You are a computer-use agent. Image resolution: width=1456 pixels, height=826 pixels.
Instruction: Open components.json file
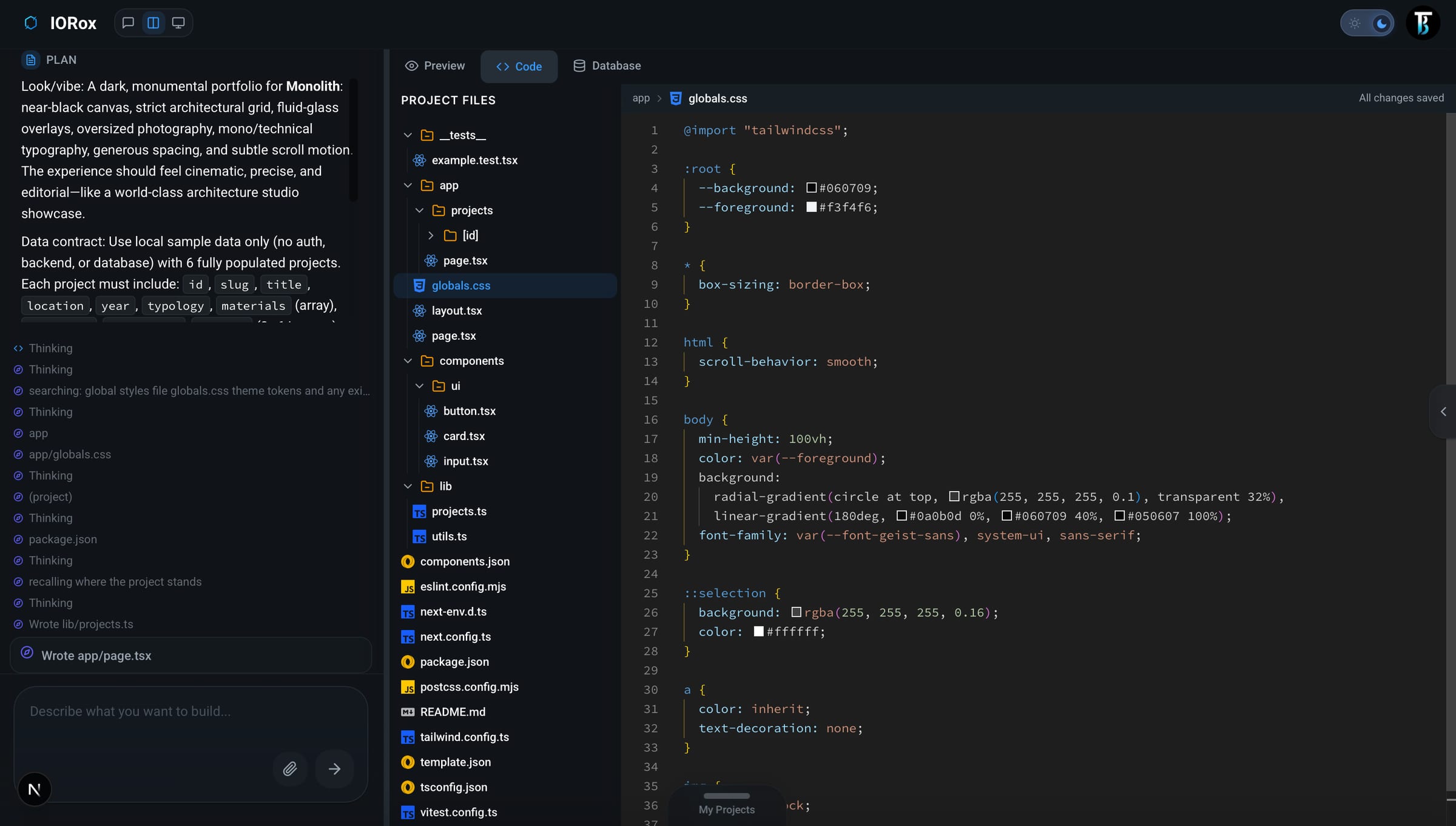505,561
